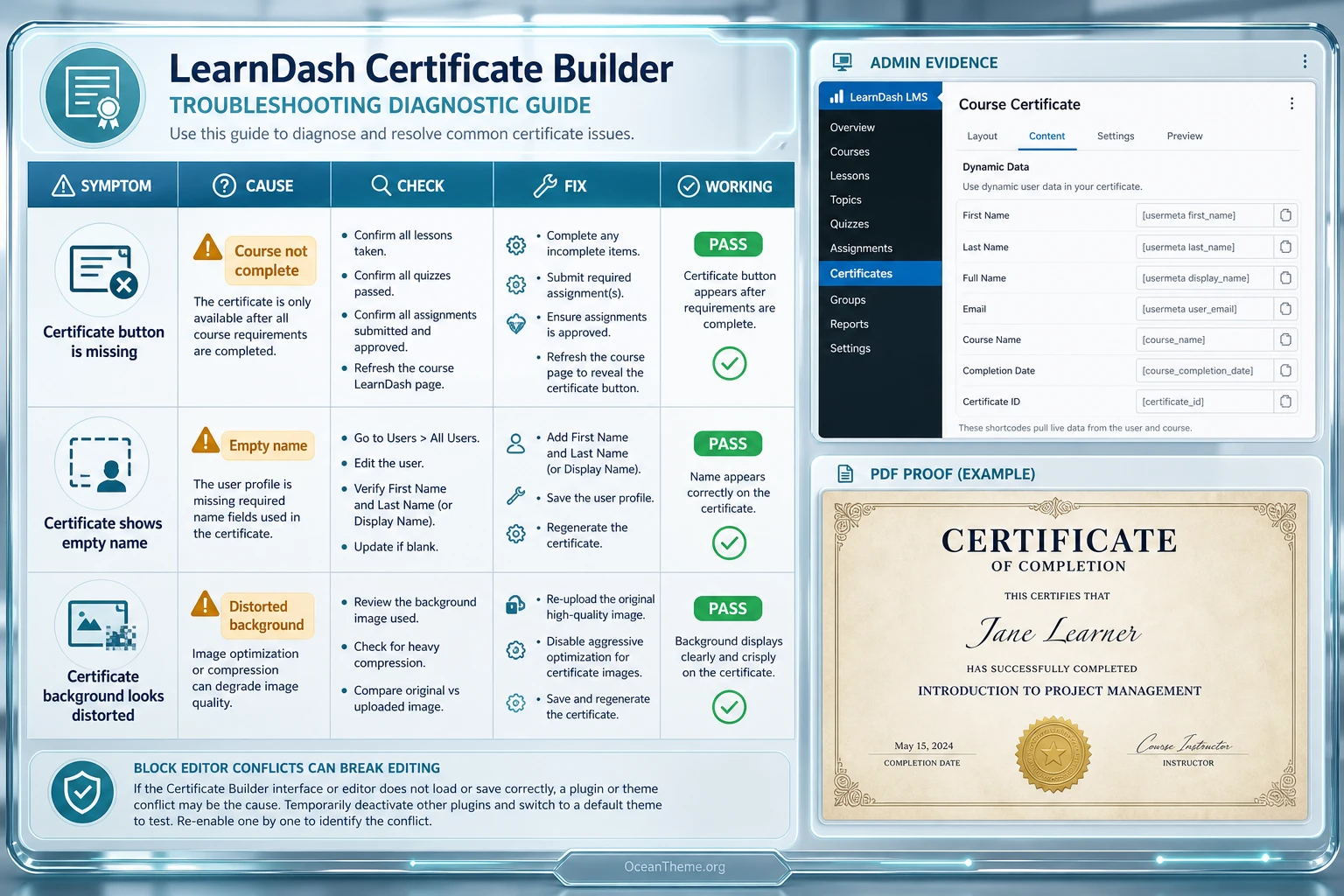This screenshot has width=1344, height=896.
Task: Click the upload icon beside Re-upload the original image
Action: pyautogui.click(x=516, y=605)
